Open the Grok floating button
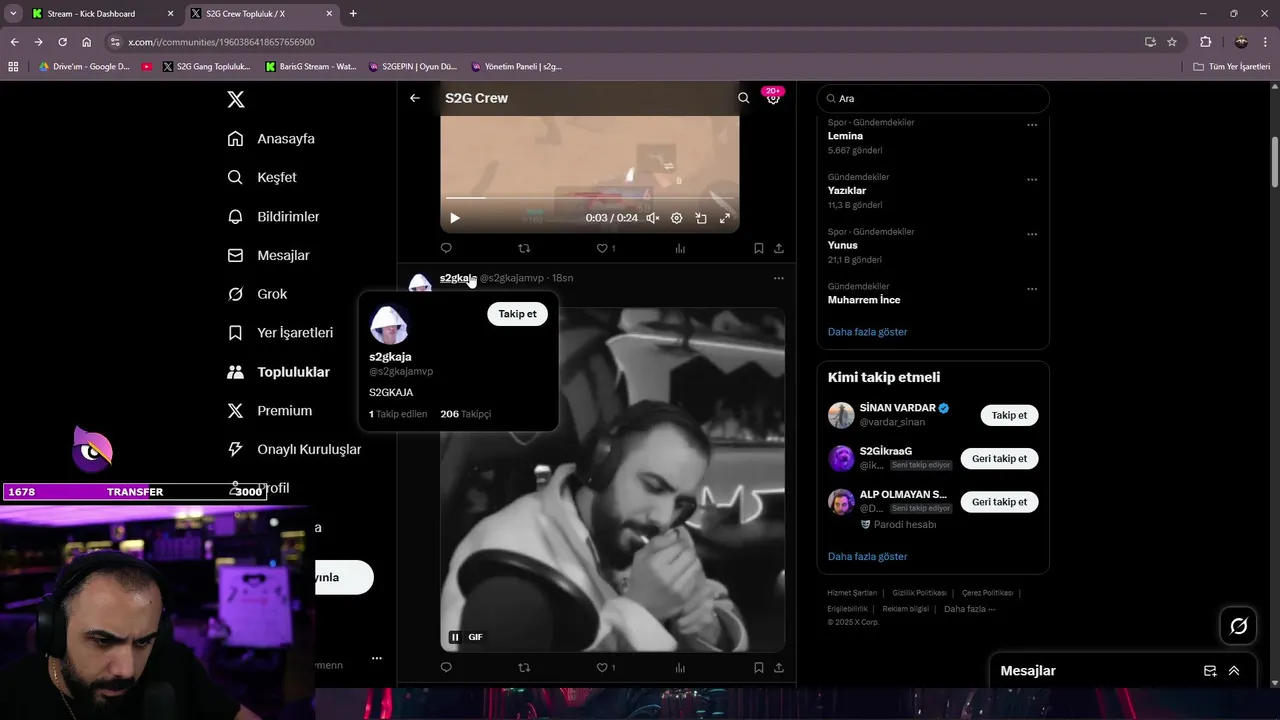This screenshot has height=720, width=1280. point(1238,626)
